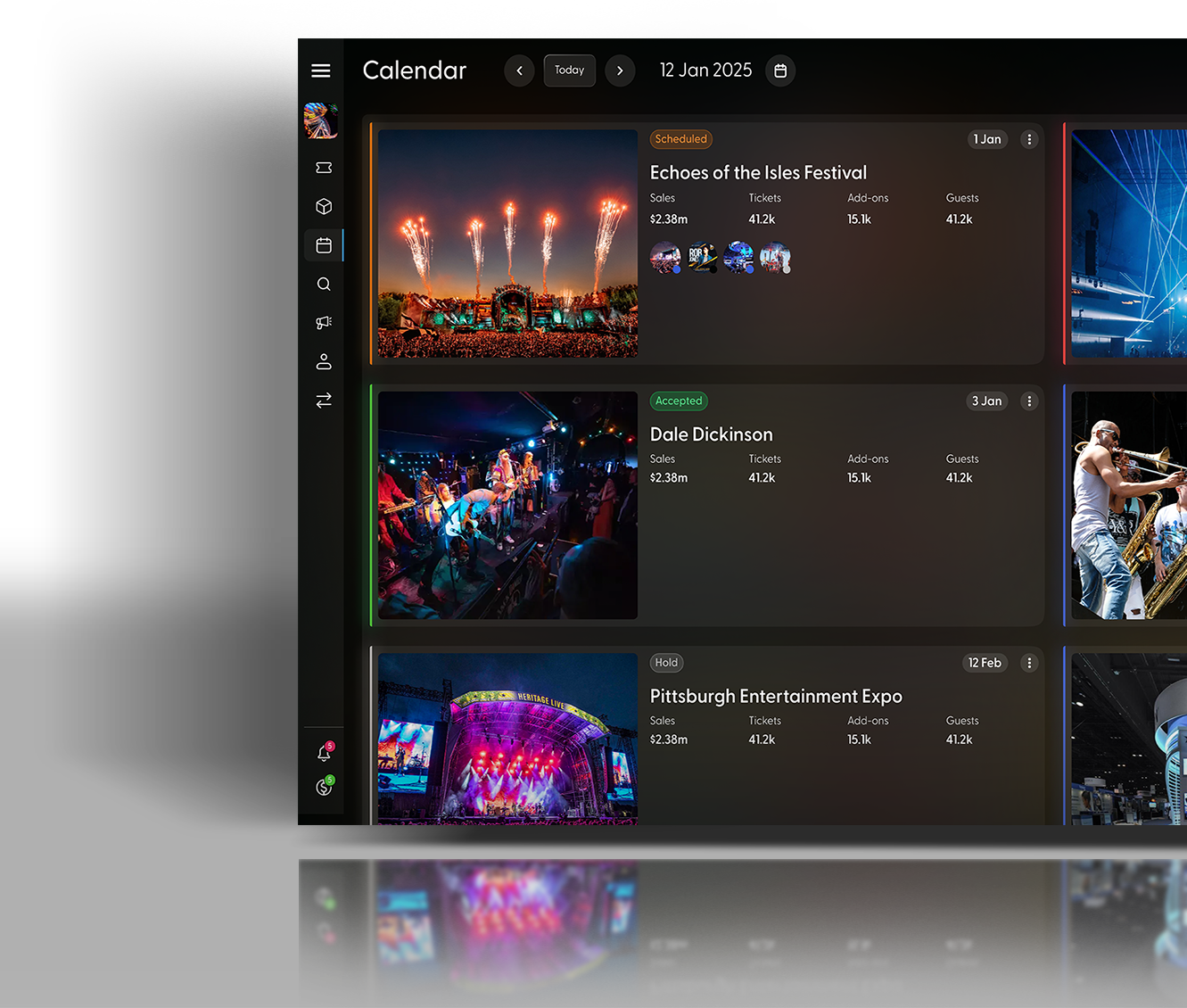This screenshot has height=1008, width=1187.
Task: Open options menu for Pittsburgh Entertainment Expo
Action: click(1029, 663)
